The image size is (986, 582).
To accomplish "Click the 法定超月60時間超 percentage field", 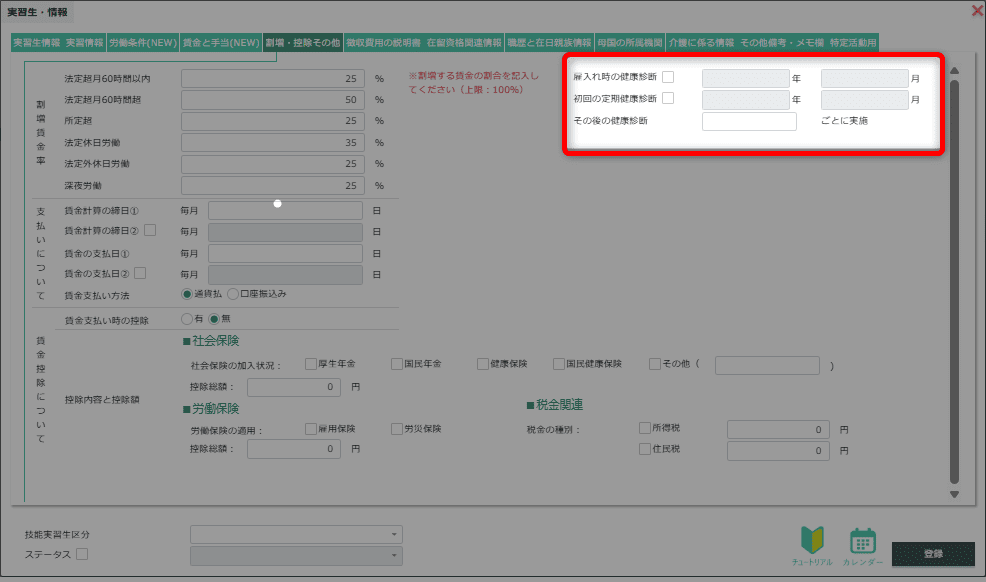I will point(273,100).
